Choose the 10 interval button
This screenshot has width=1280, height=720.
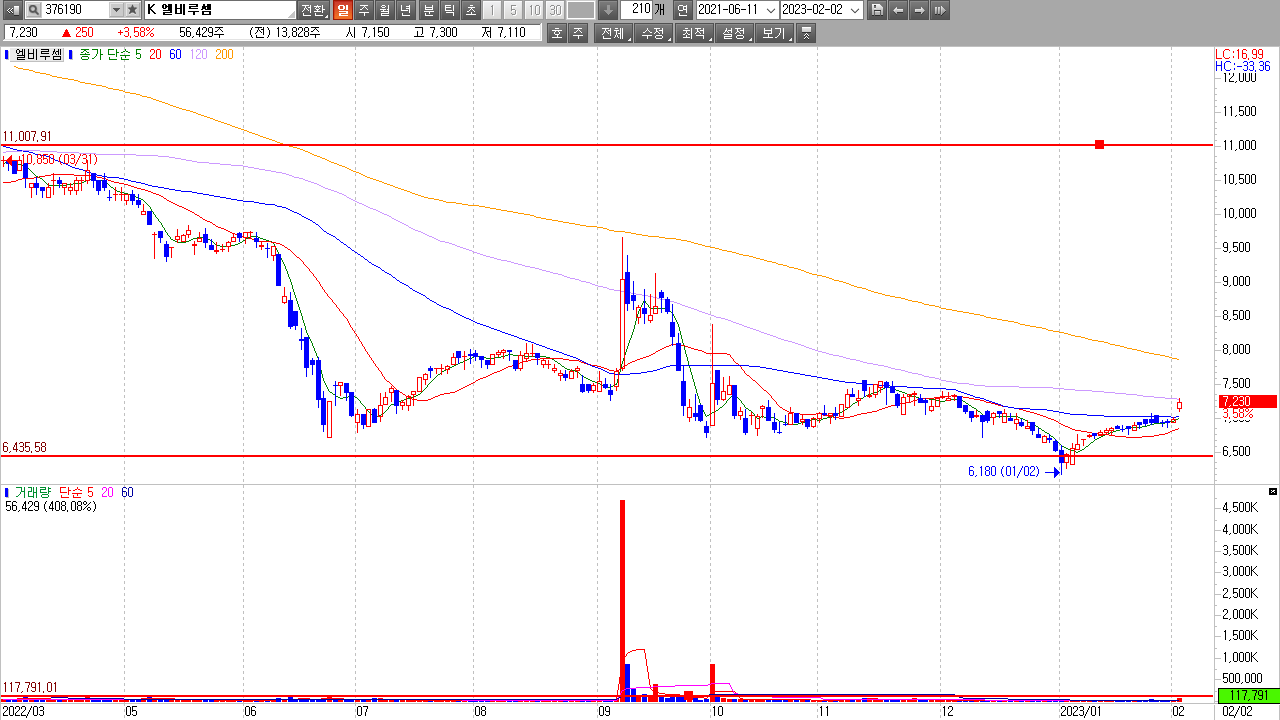point(534,10)
